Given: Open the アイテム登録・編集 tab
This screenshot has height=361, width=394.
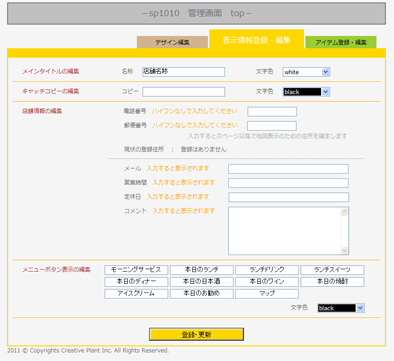Looking at the screenshot, I should (x=341, y=42).
